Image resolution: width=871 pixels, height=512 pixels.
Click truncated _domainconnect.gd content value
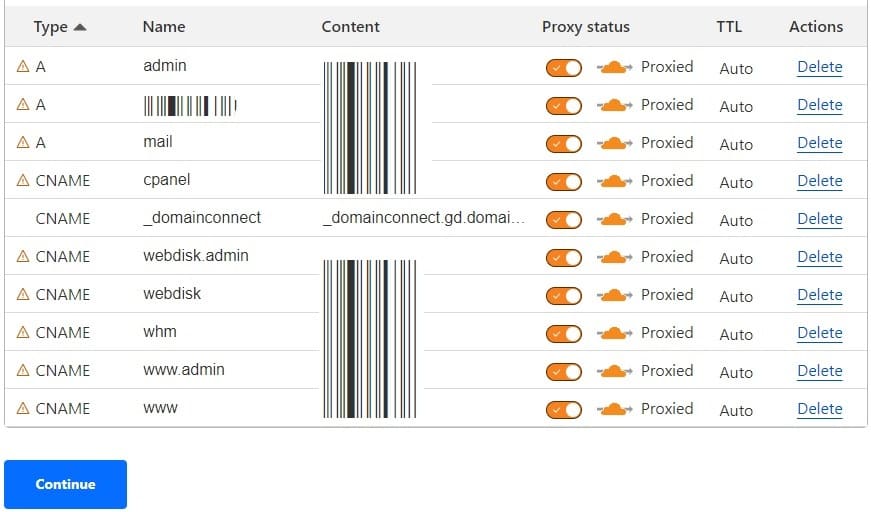coord(423,218)
